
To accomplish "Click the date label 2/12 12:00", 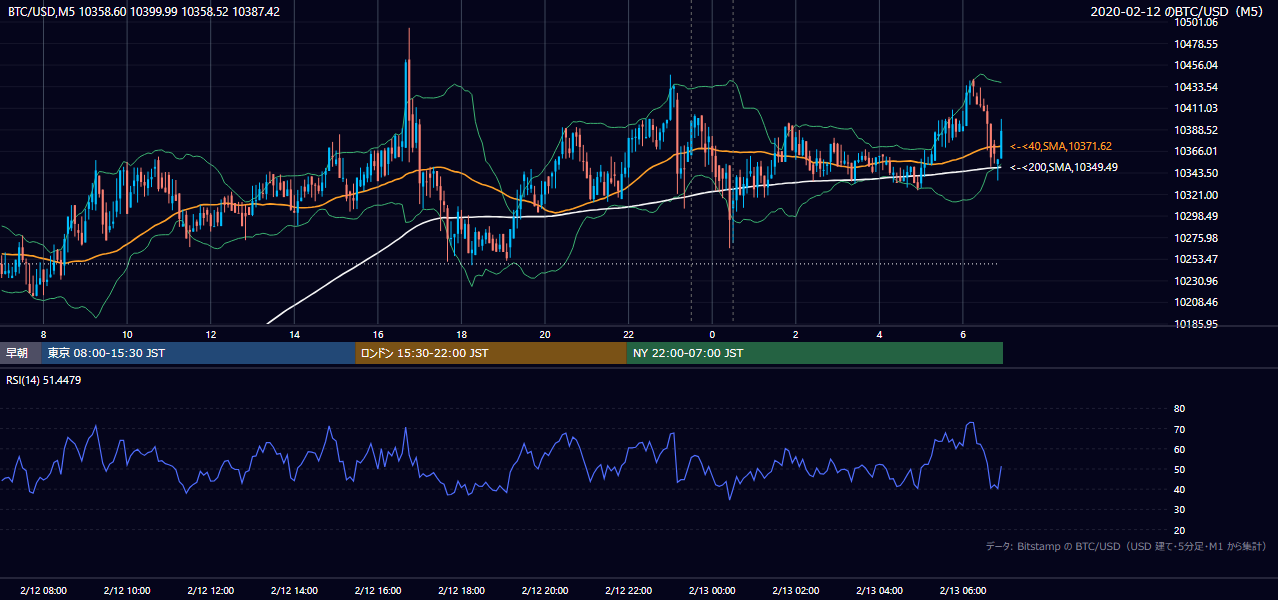I will pos(210,590).
